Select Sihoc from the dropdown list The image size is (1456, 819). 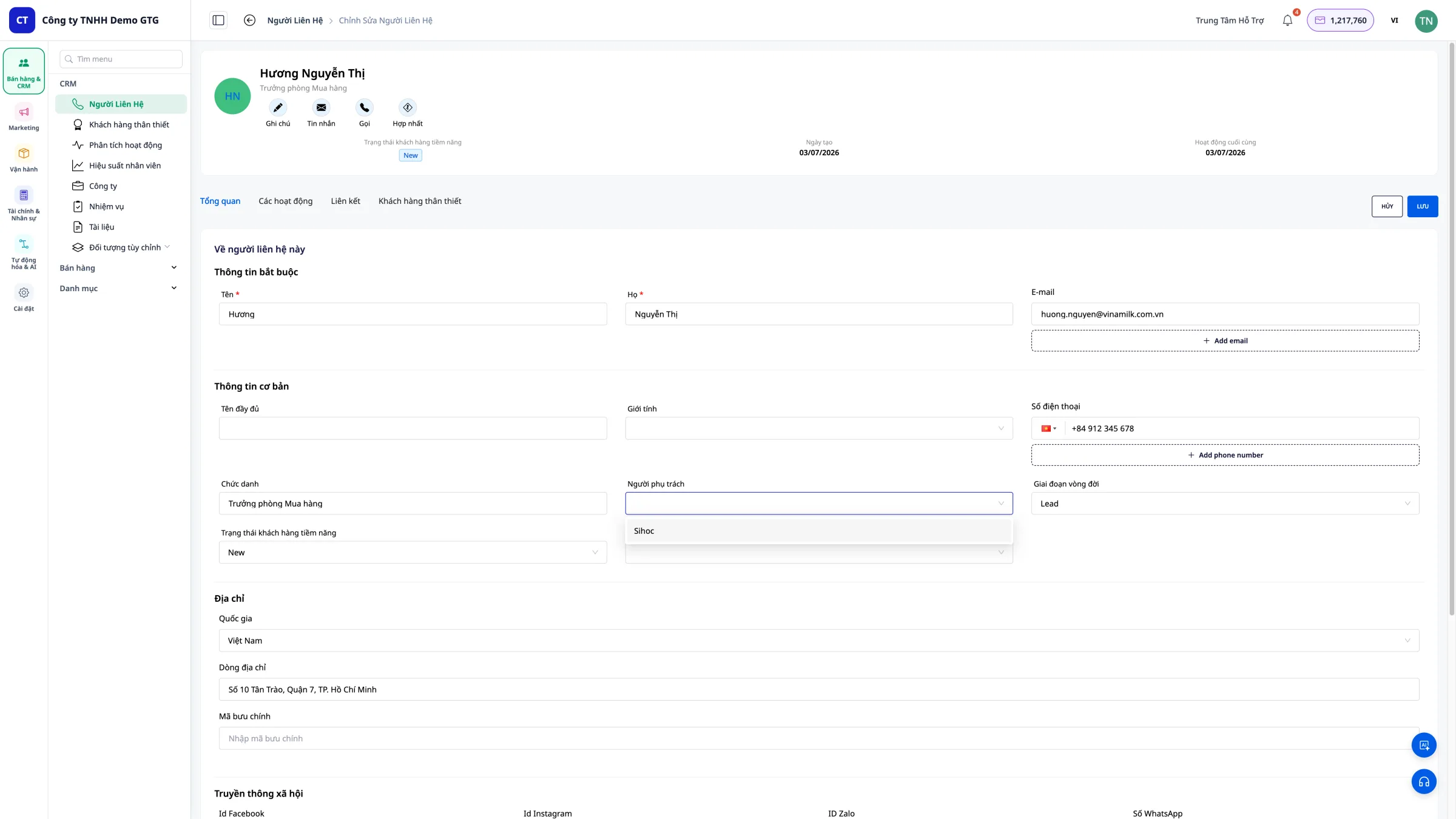point(819,531)
